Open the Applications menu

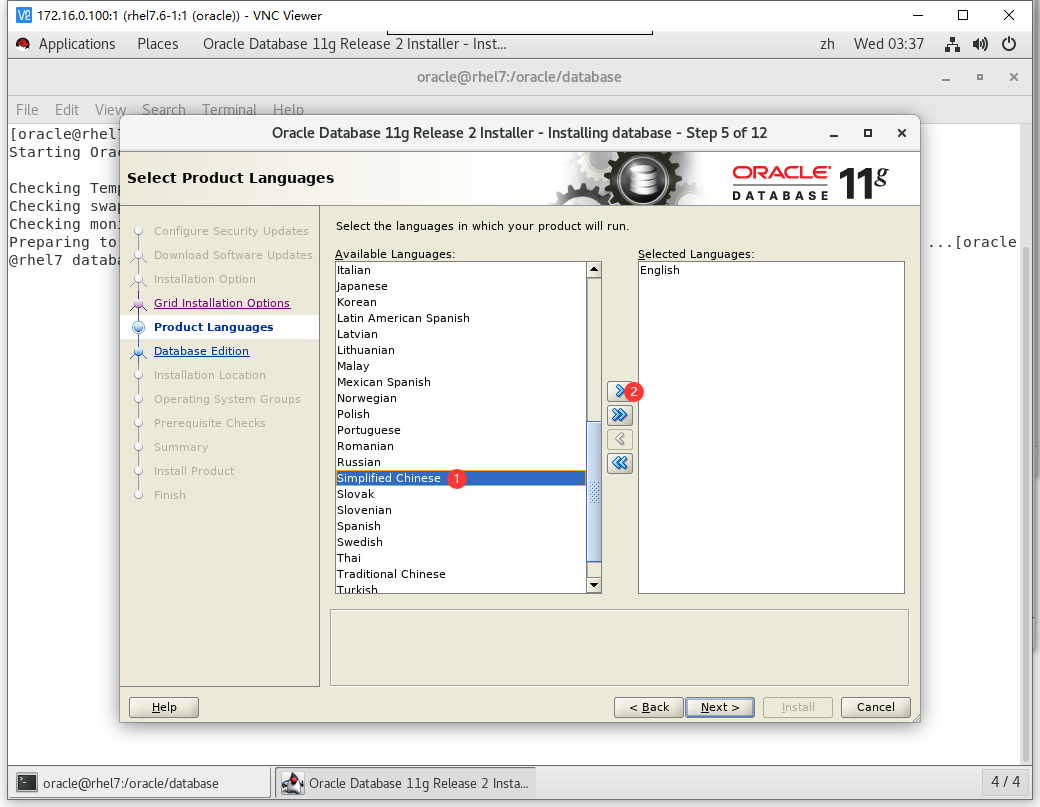(77, 44)
